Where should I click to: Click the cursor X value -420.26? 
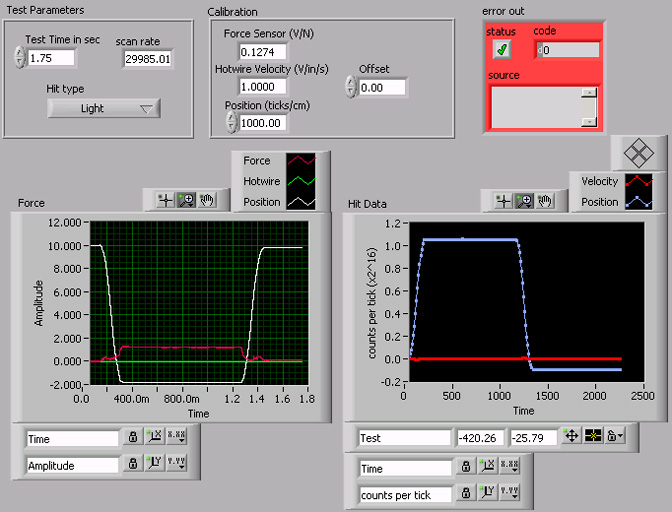pos(480,438)
